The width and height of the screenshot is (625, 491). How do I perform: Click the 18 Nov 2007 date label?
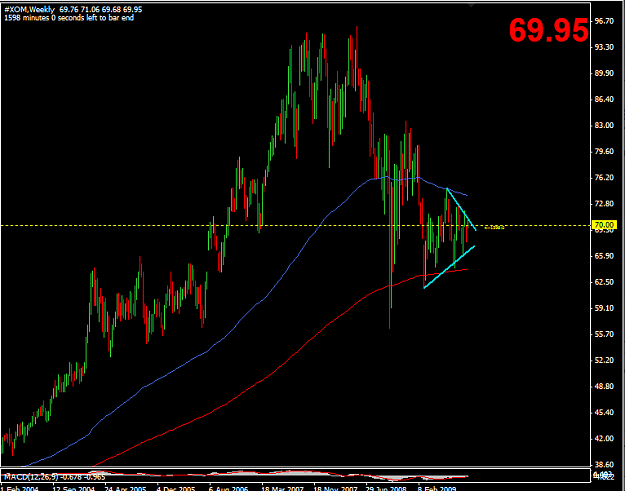335,488
